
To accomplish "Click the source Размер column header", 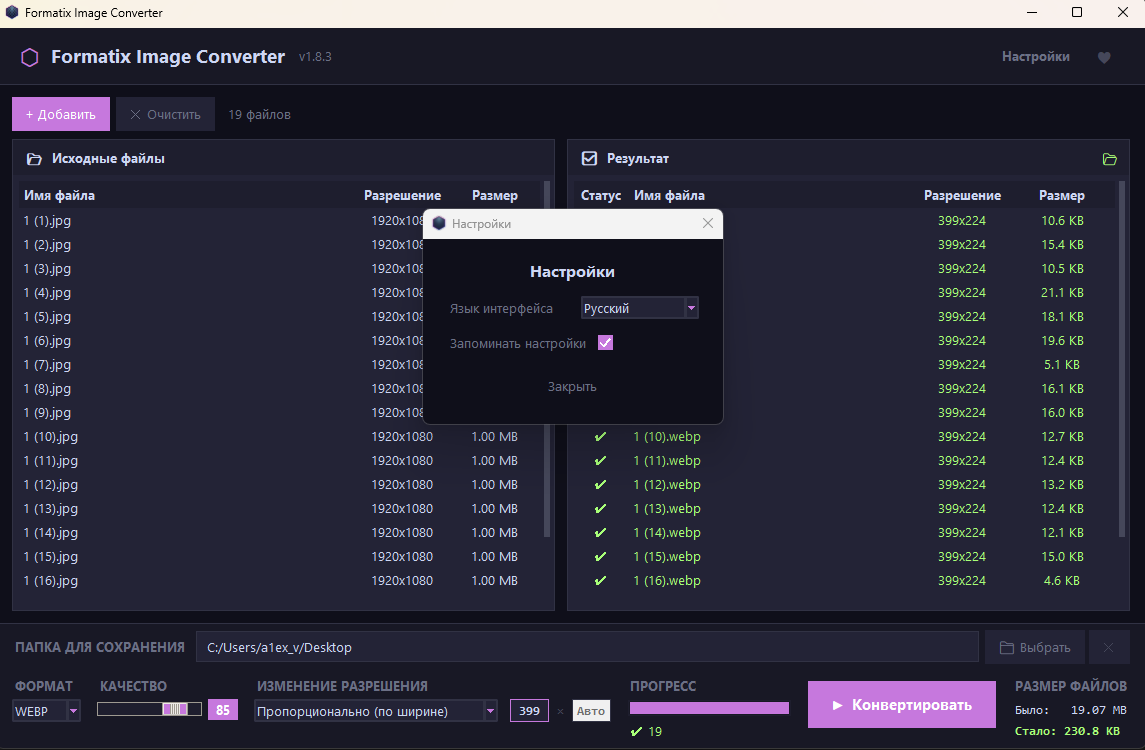I will pos(495,196).
